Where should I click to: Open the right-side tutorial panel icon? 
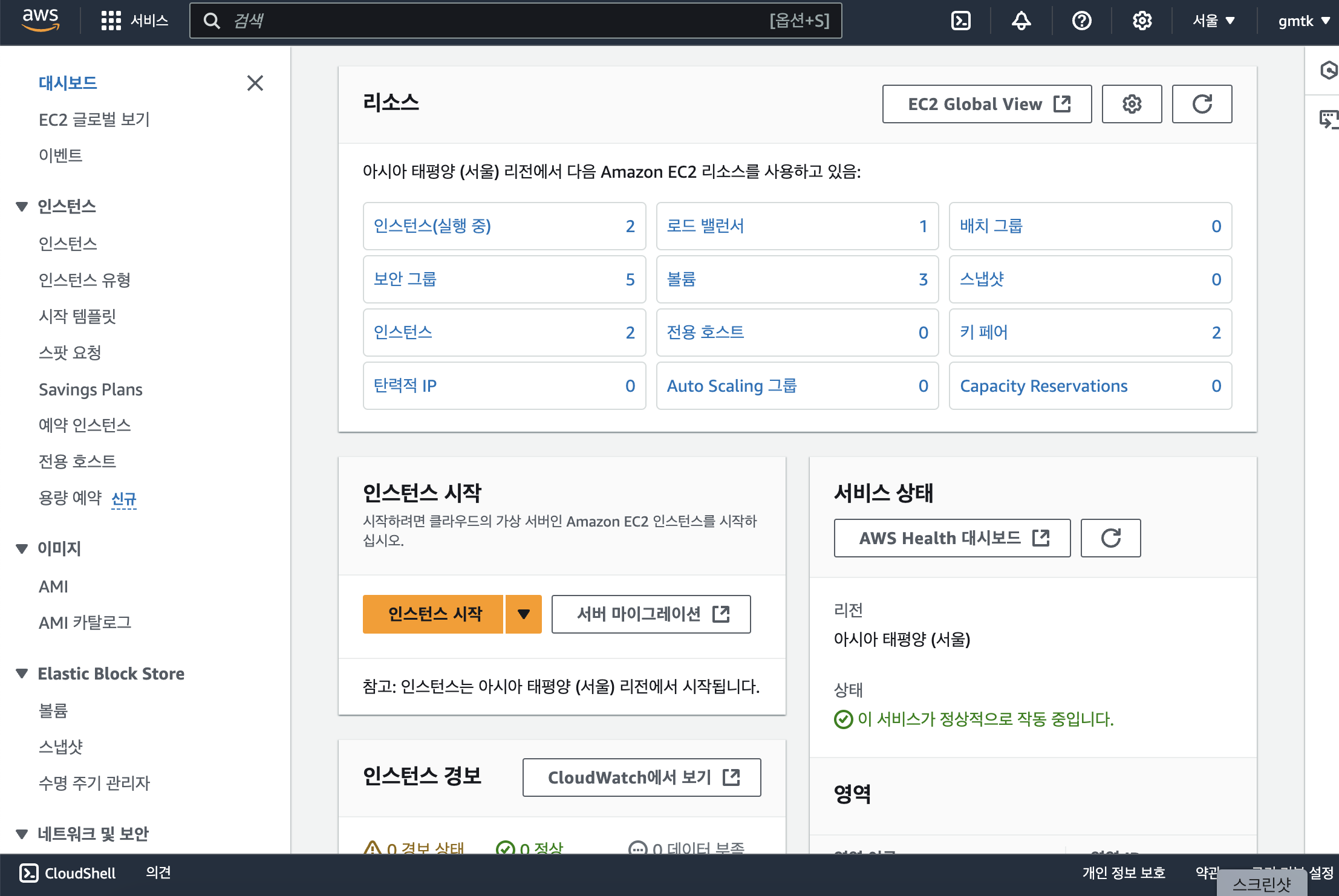tap(1328, 119)
